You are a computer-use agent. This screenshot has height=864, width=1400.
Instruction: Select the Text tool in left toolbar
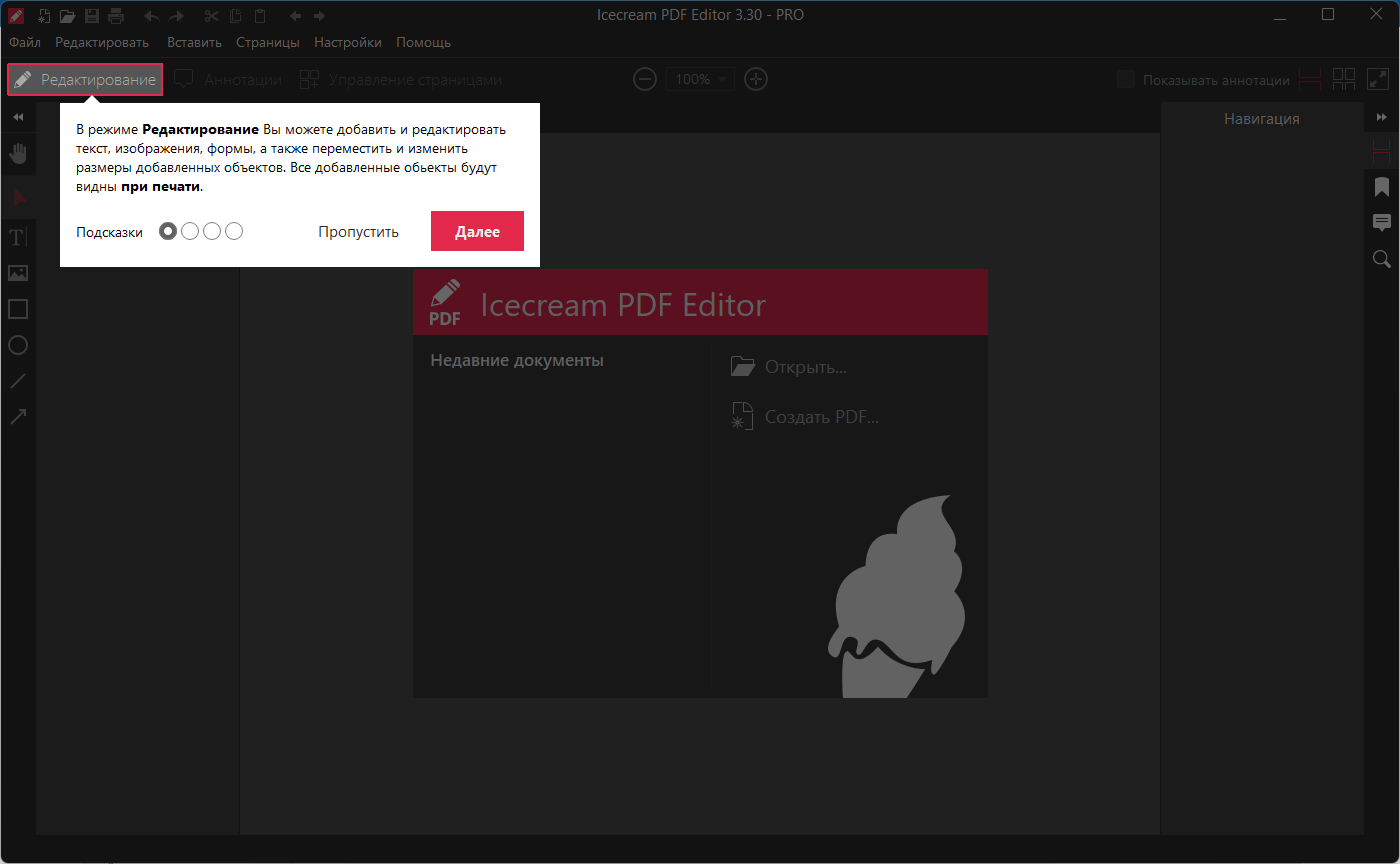[17, 237]
